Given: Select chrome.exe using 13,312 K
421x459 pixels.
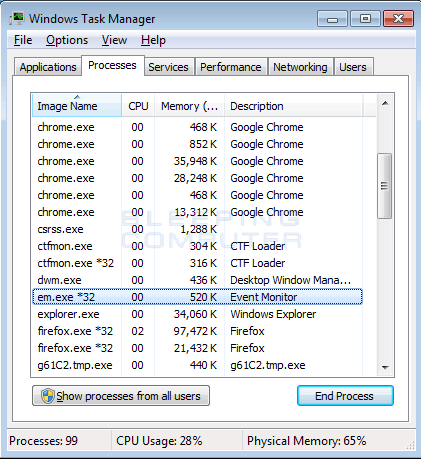Looking at the screenshot, I should [x=197, y=212].
